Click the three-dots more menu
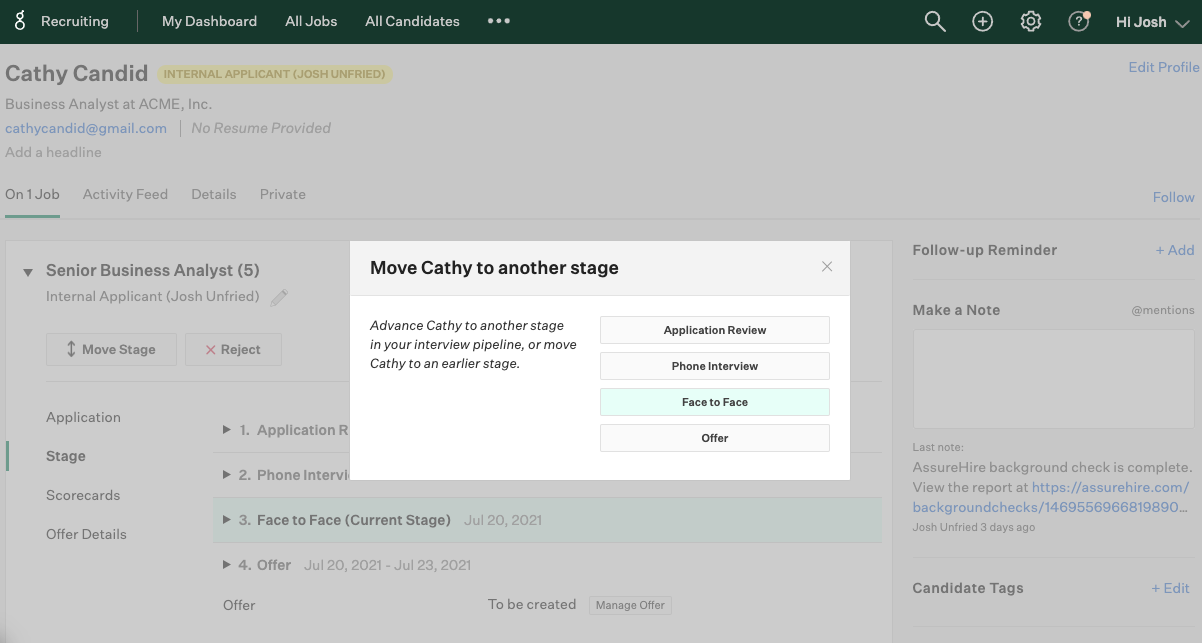The width and height of the screenshot is (1202, 643). [x=499, y=21]
